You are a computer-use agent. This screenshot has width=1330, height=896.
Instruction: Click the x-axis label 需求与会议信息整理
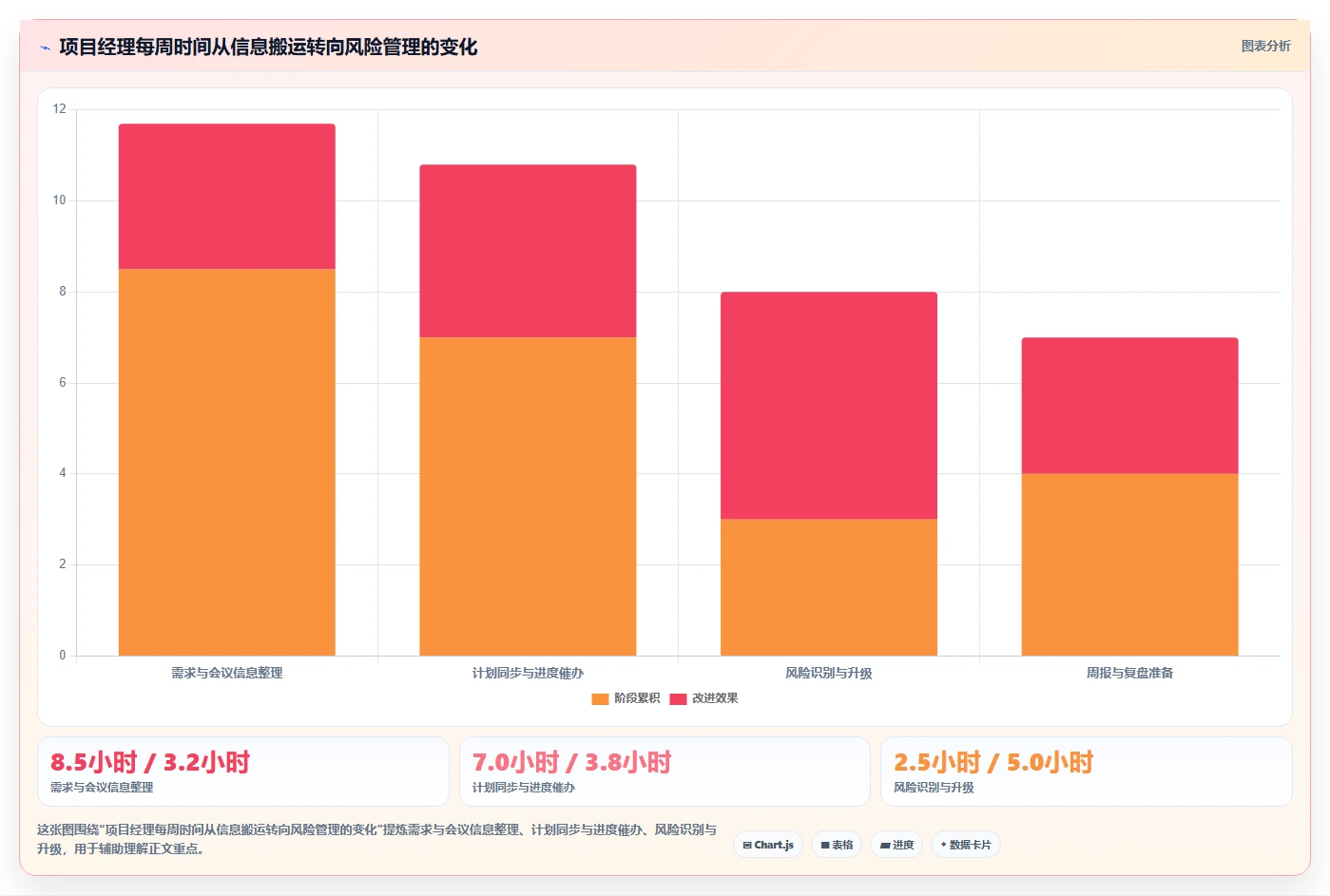(x=226, y=673)
